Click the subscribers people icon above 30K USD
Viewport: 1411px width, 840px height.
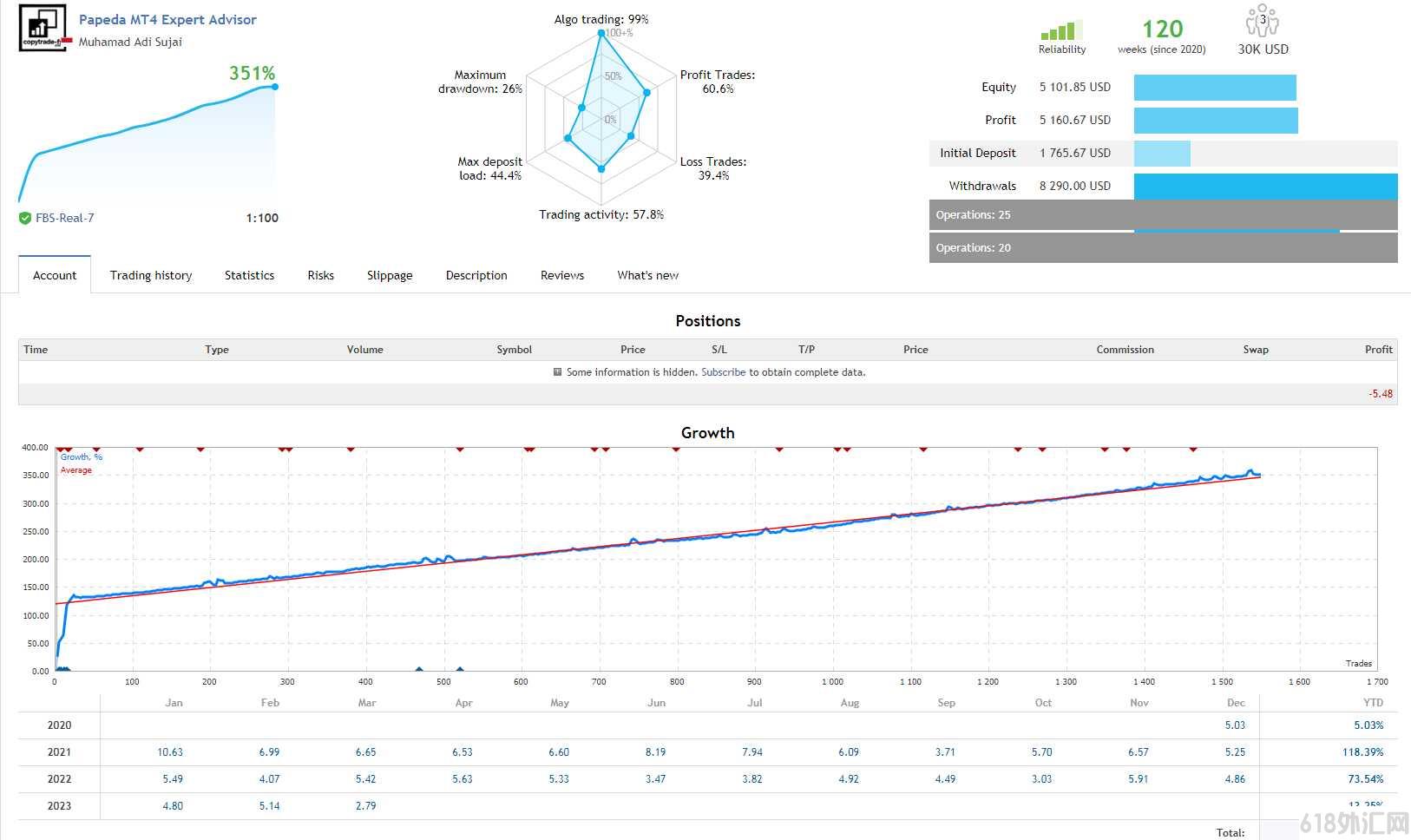1263,21
